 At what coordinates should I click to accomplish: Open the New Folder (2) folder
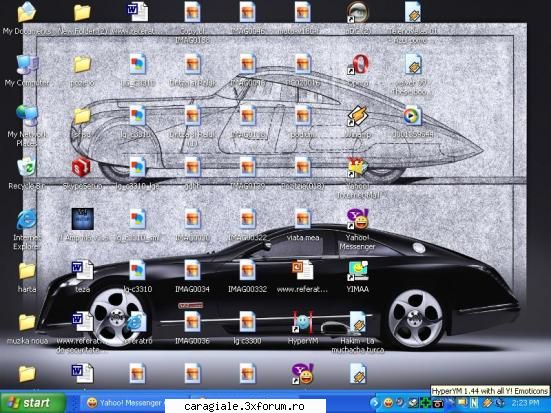tap(82, 13)
